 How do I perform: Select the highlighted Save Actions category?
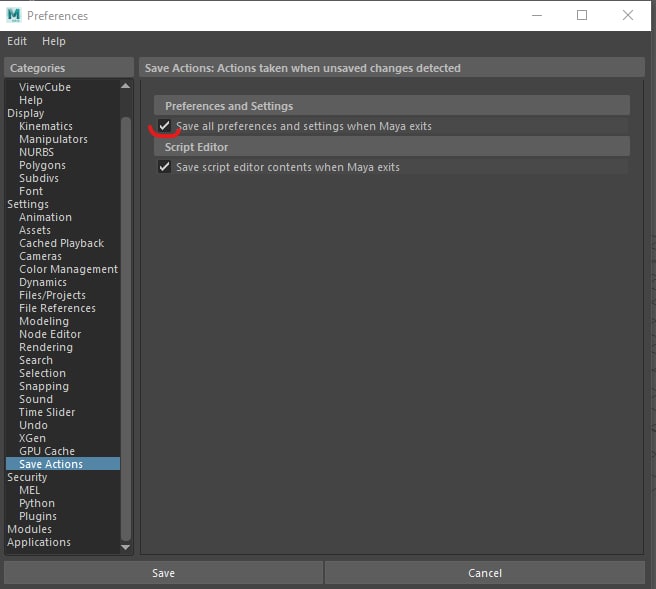pos(63,464)
